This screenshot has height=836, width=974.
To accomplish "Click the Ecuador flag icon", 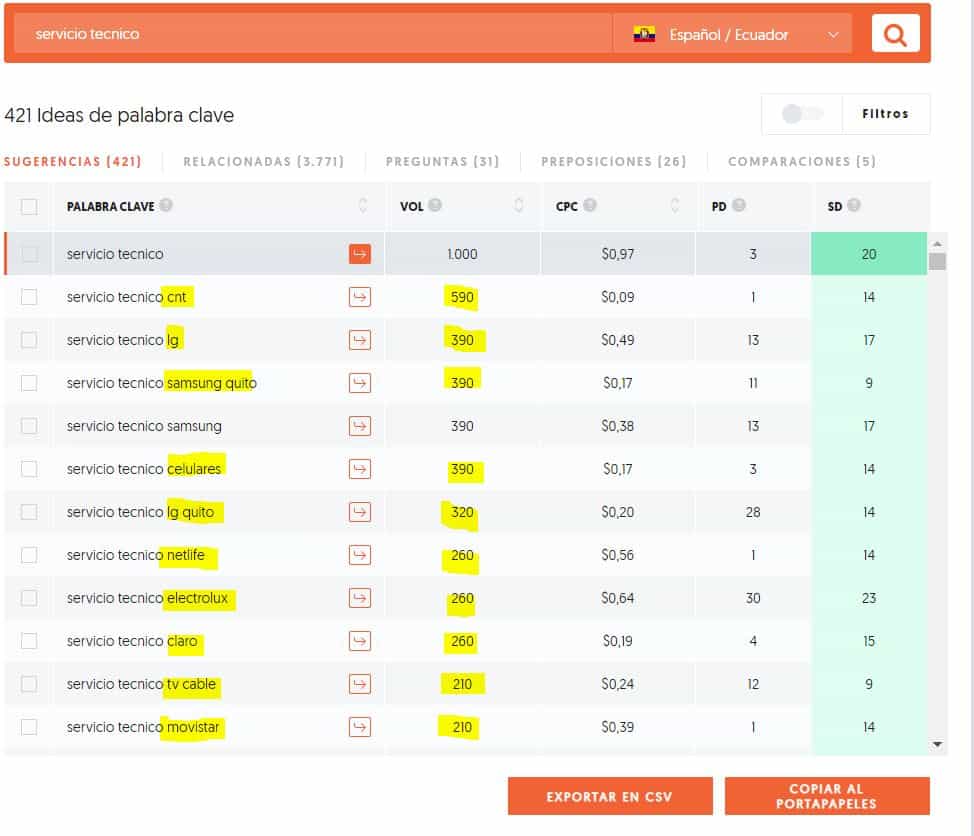I will tap(644, 34).
